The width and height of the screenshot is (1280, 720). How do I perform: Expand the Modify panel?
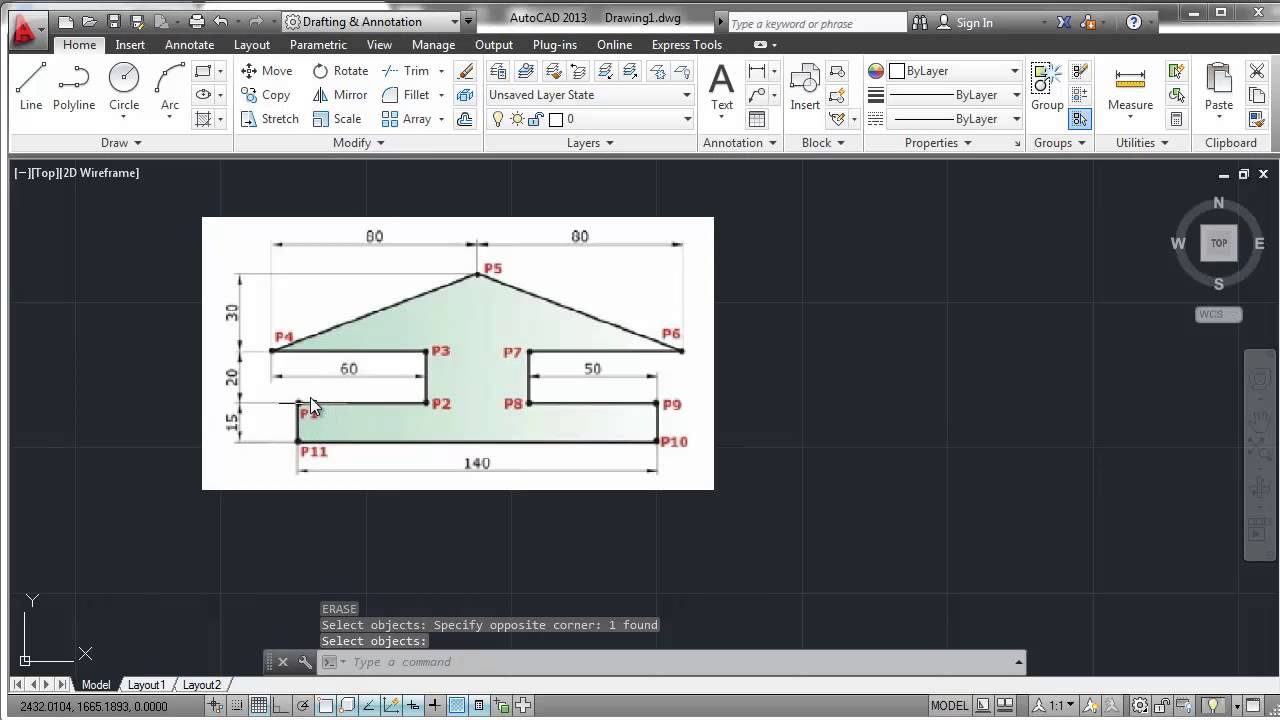tap(358, 143)
